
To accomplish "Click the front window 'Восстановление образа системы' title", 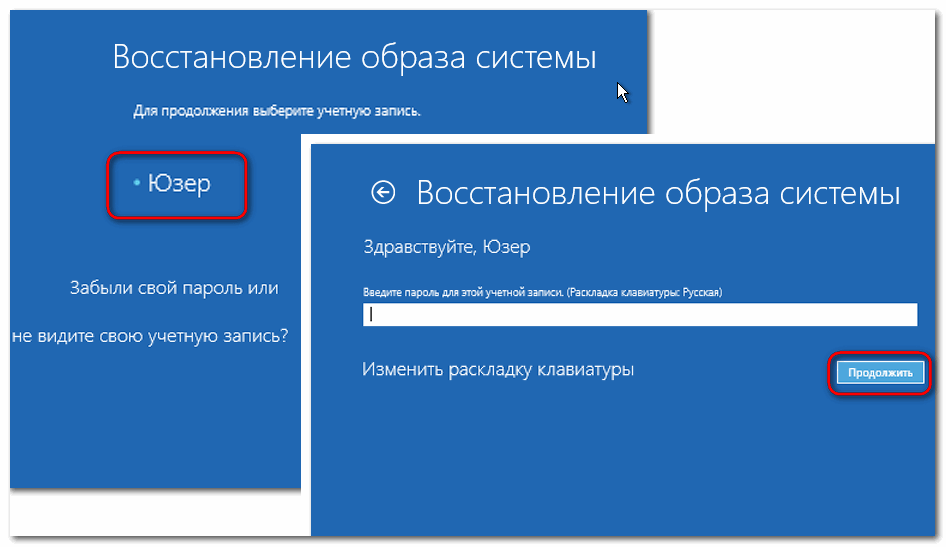I will [x=658, y=193].
